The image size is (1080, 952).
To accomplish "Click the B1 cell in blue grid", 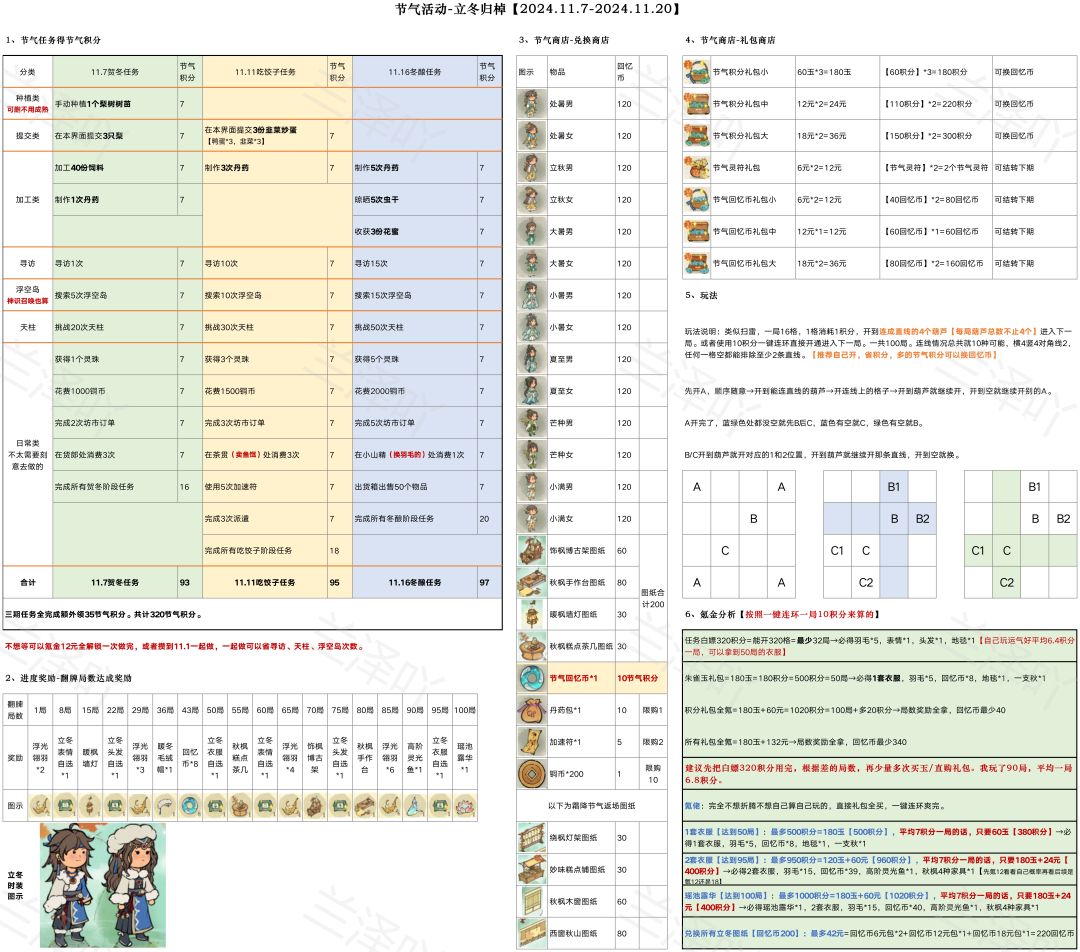I will 894,486.
